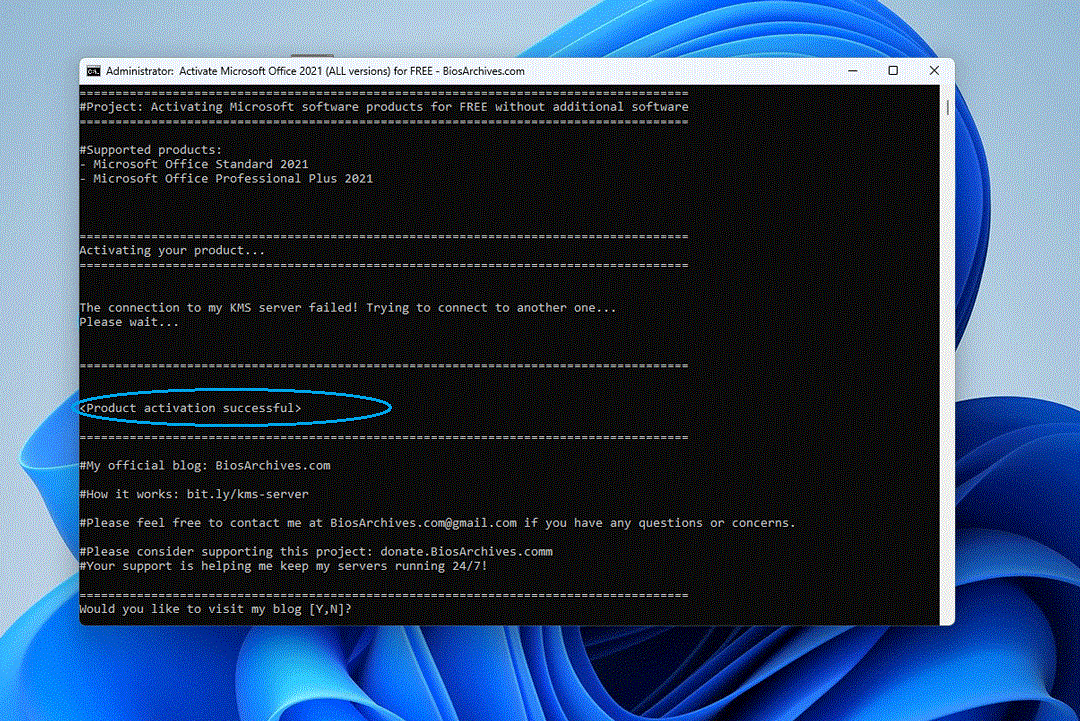The image size is (1080, 721).
Task: Click the command prompt icon in the title bar
Action: [x=94, y=71]
